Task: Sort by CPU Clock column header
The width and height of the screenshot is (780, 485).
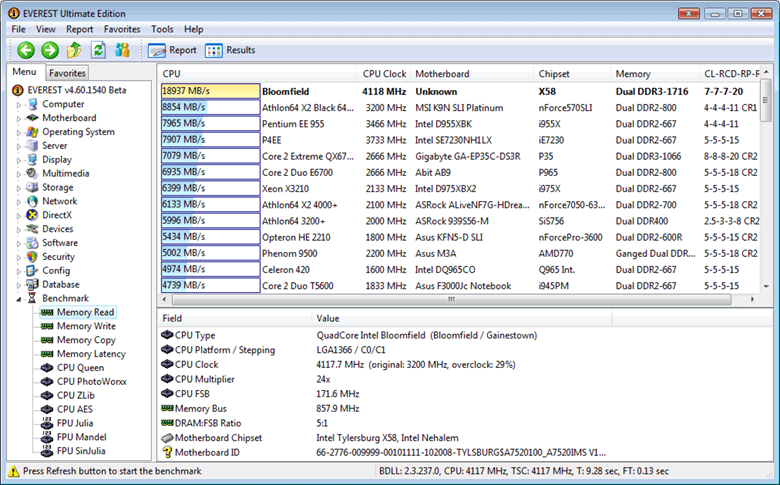Action: point(384,74)
